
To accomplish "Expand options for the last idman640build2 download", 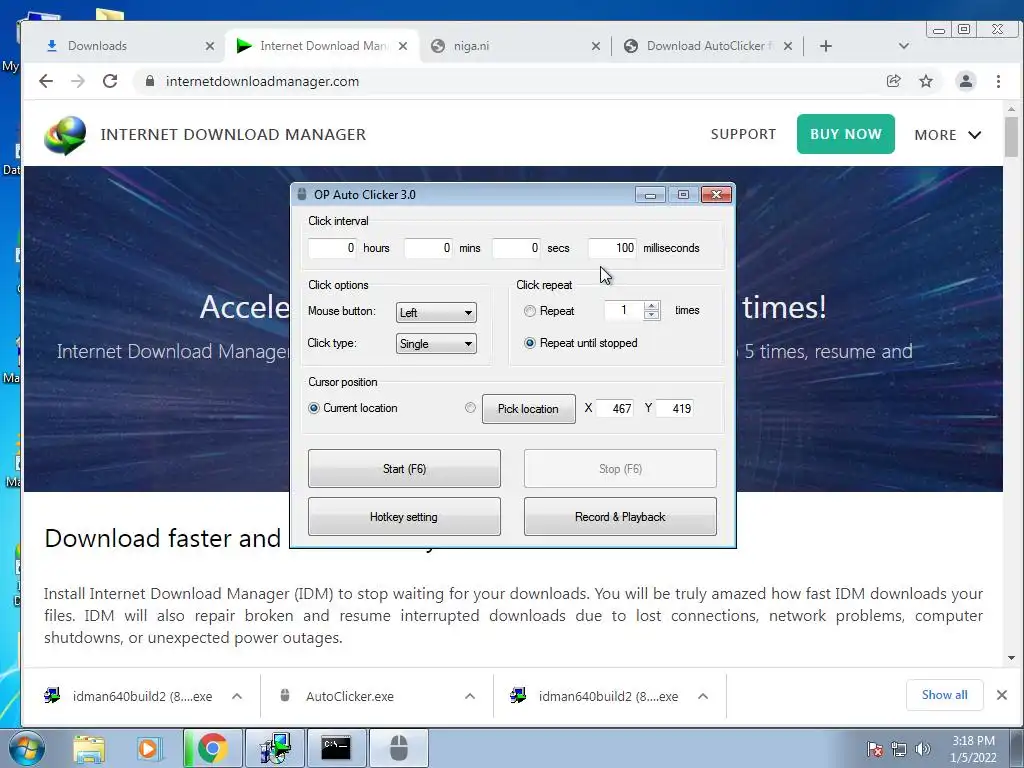I will (703, 696).
